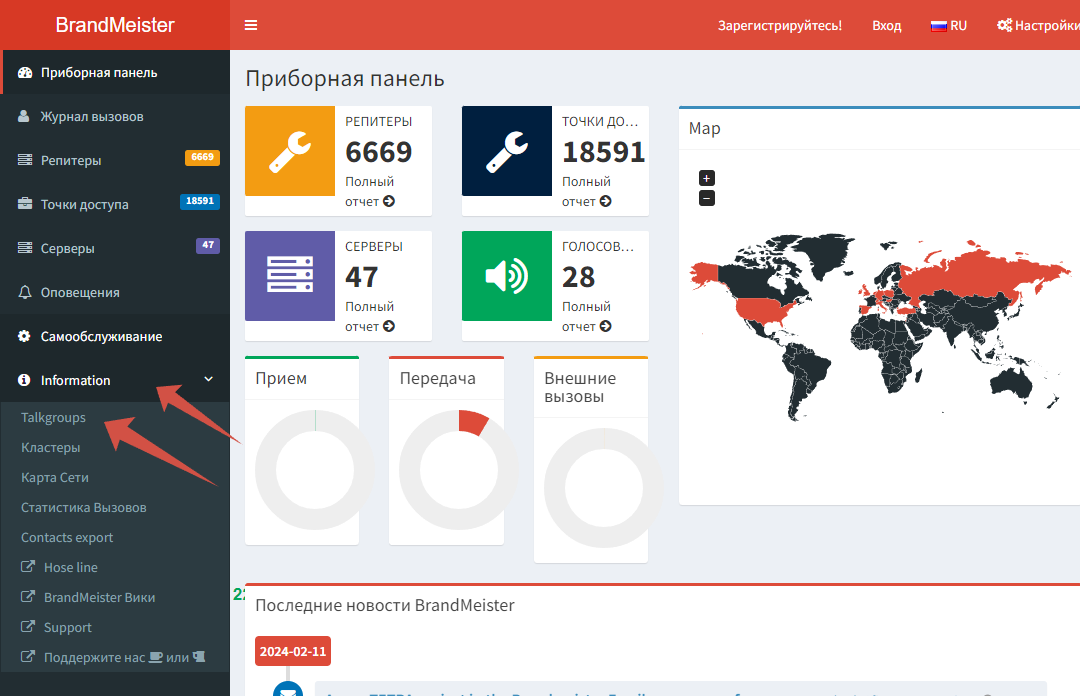Click the Вход login link
Viewport: 1080px width, 696px height.
tap(886, 25)
